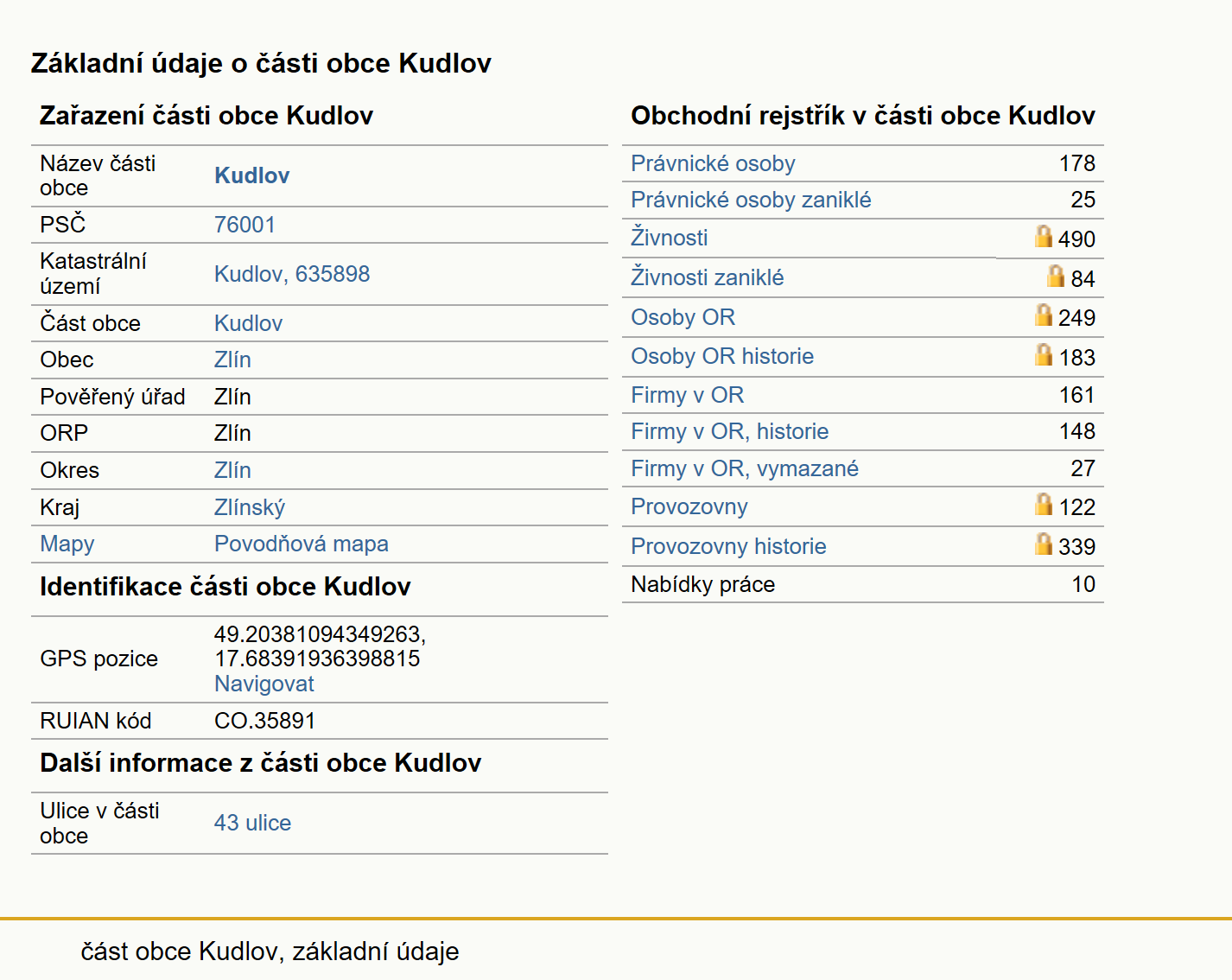This screenshot has height=980, width=1232.
Task: Click the lock icon next to Živnosti
Action: 1044,236
